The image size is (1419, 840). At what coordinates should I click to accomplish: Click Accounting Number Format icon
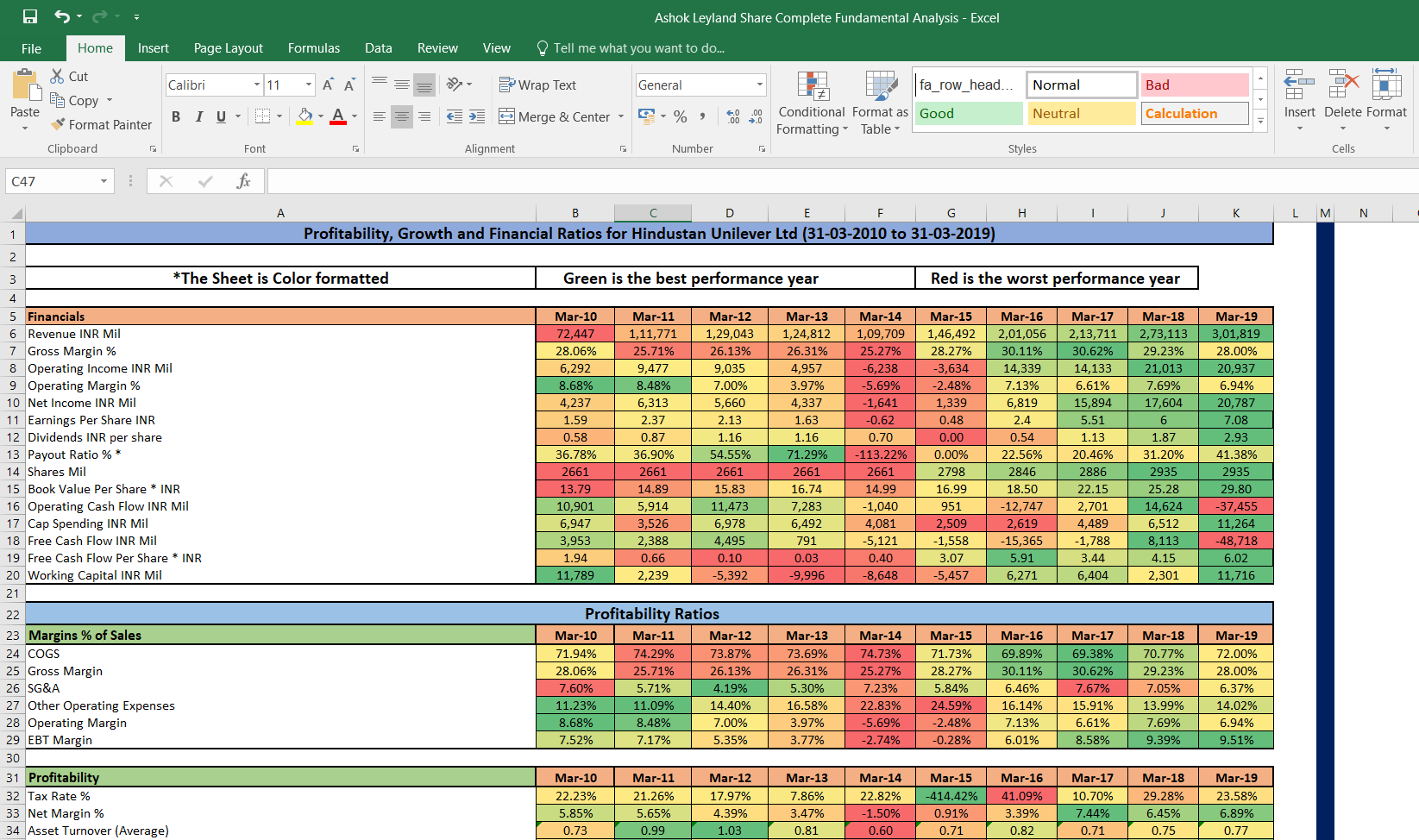click(646, 116)
